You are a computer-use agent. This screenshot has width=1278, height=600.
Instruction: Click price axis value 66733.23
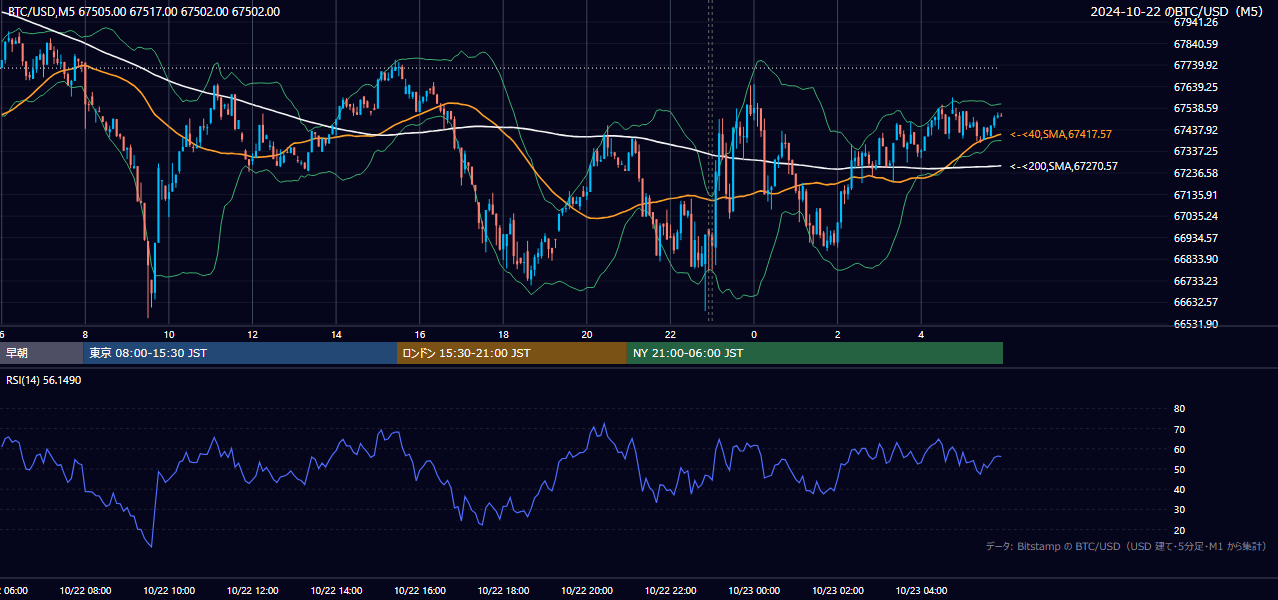tap(1196, 281)
